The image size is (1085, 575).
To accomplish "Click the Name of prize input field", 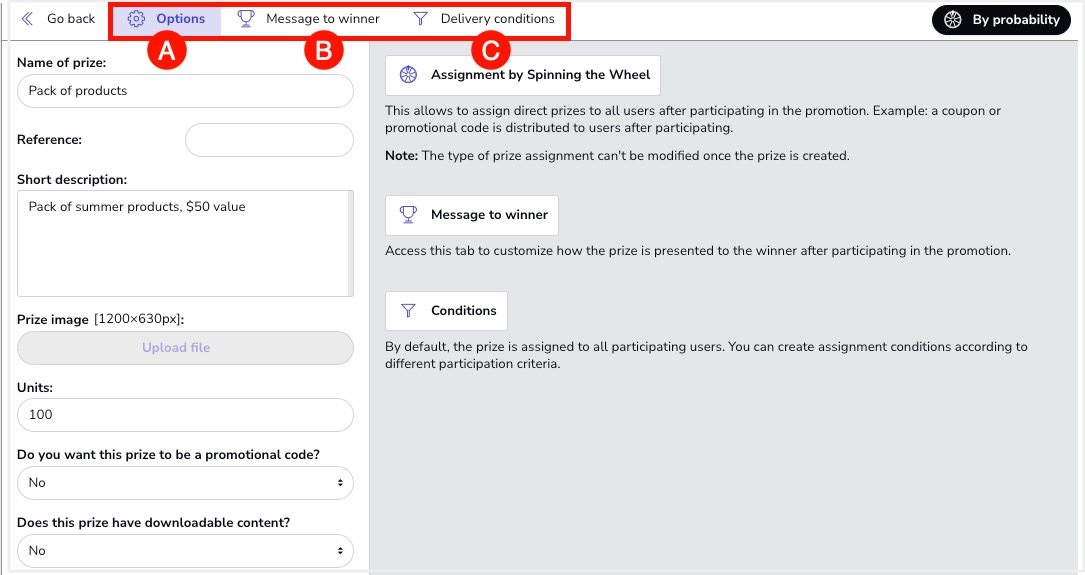I will tap(185, 91).
